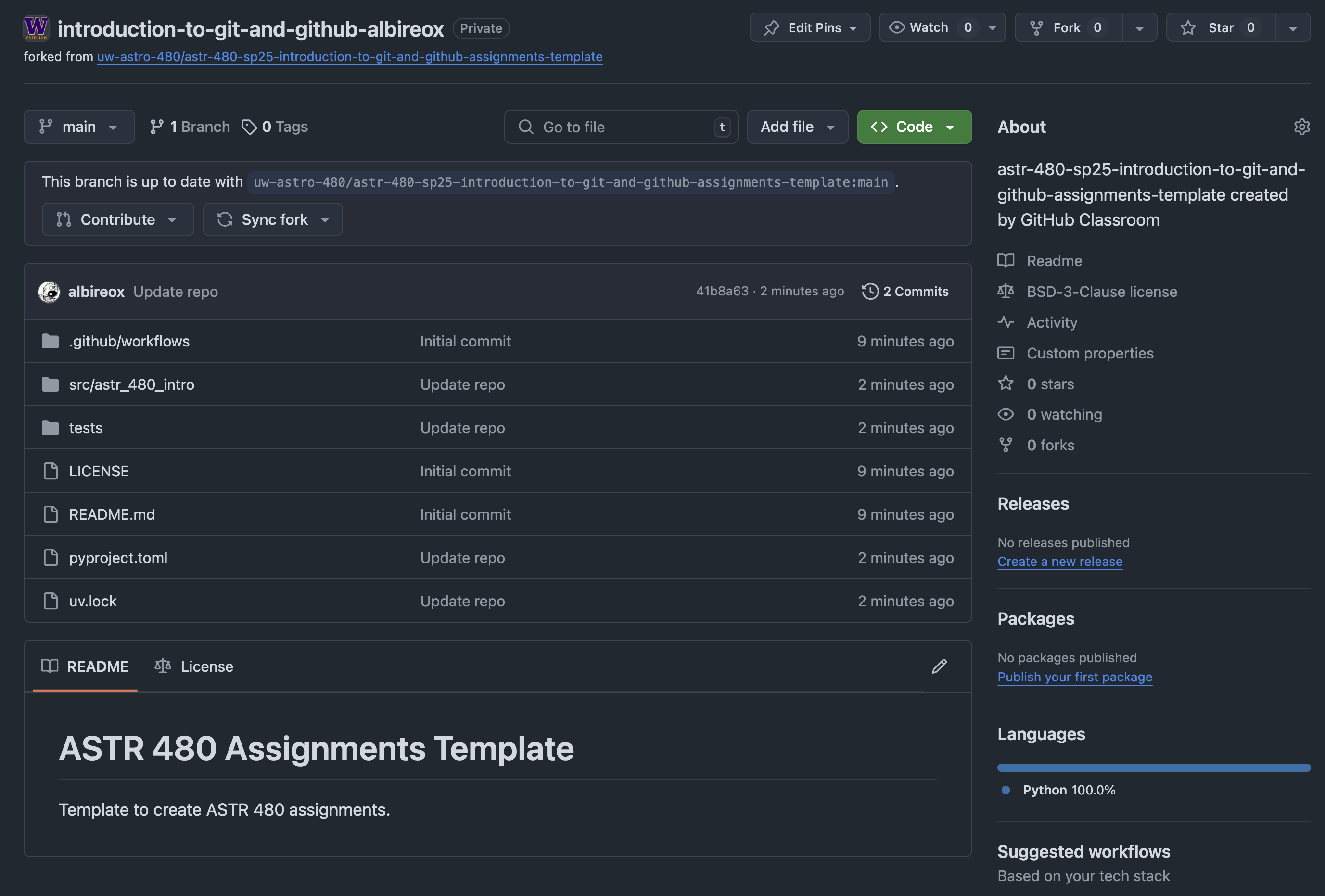Open the Add file dropdown

(x=797, y=127)
